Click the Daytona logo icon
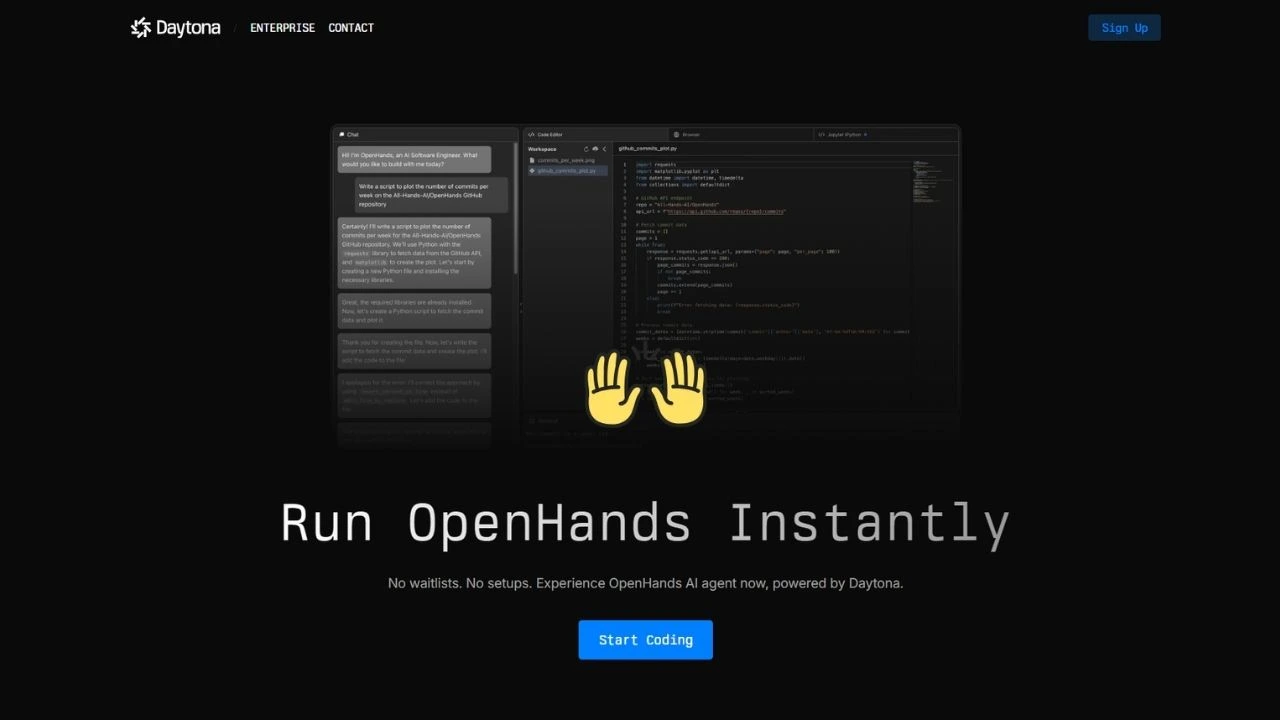Image resolution: width=1280 pixels, height=720 pixels. [141, 28]
